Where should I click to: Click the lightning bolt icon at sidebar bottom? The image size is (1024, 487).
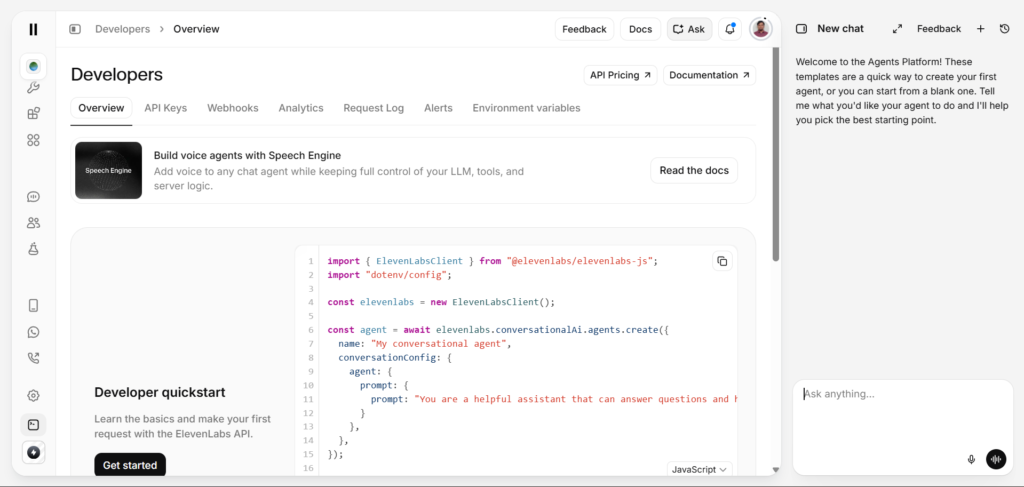point(33,452)
